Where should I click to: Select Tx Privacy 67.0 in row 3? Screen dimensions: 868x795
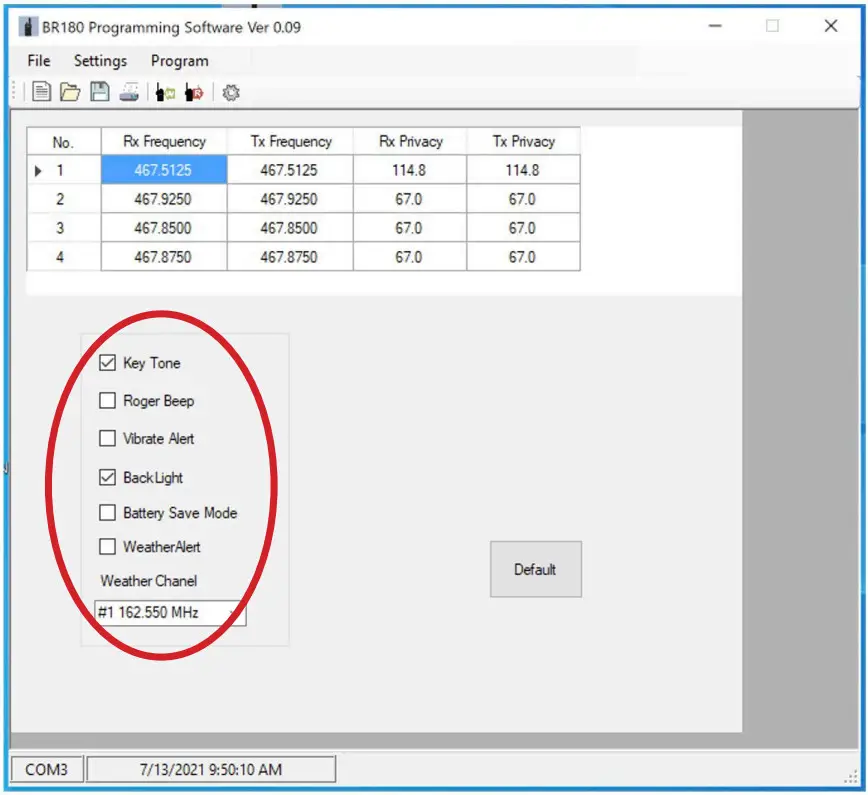523,228
